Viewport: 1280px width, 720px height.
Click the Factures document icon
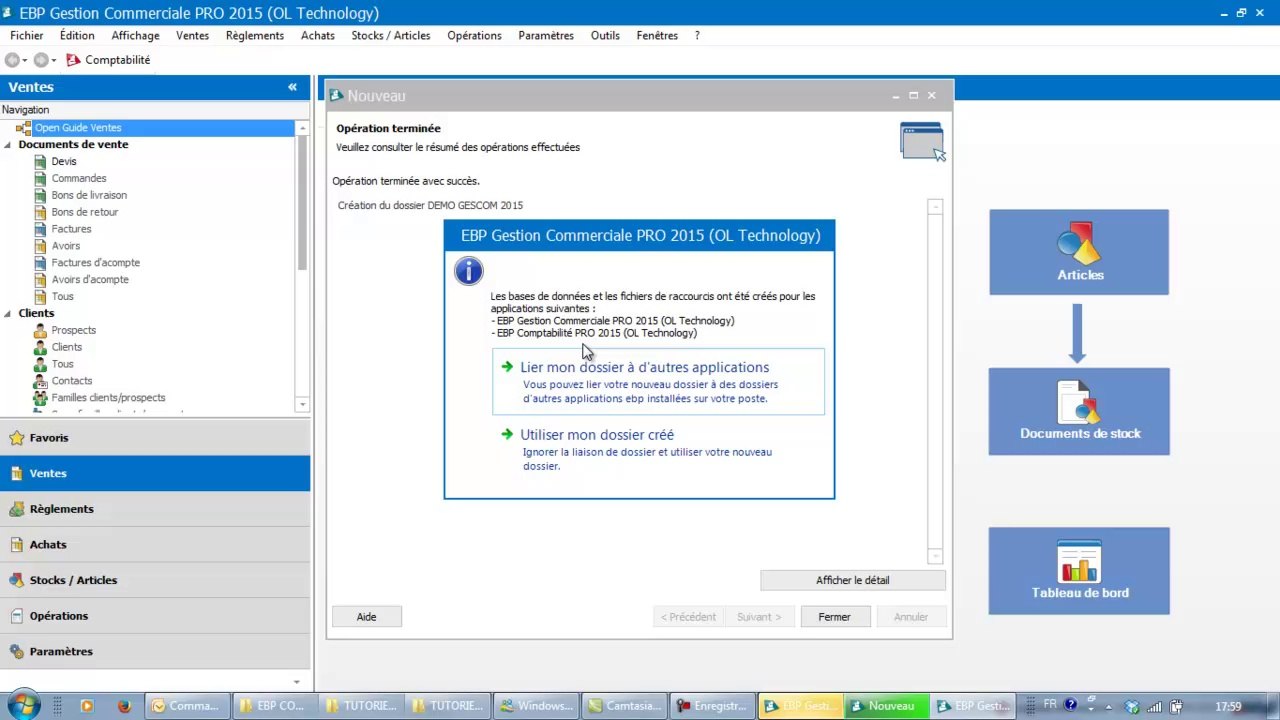[40, 229]
